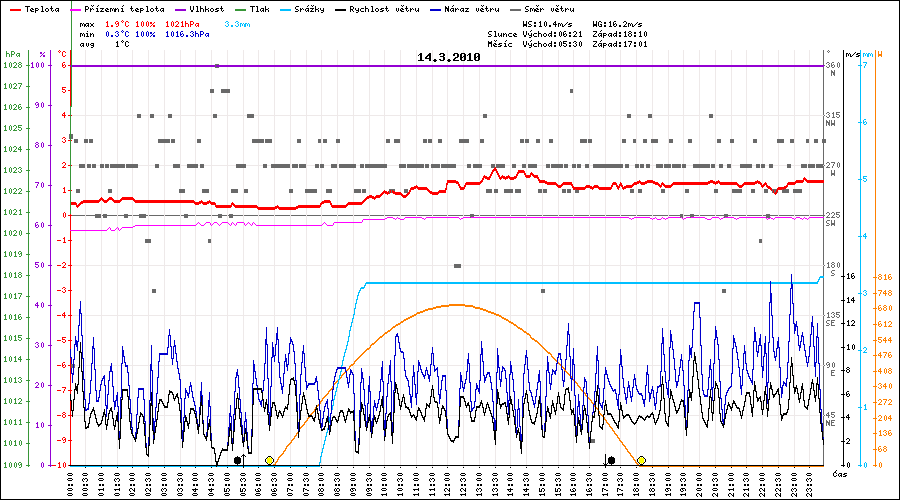
Task: Click the yellow sunrise marker on the time axis
Action: (x=269, y=460)
